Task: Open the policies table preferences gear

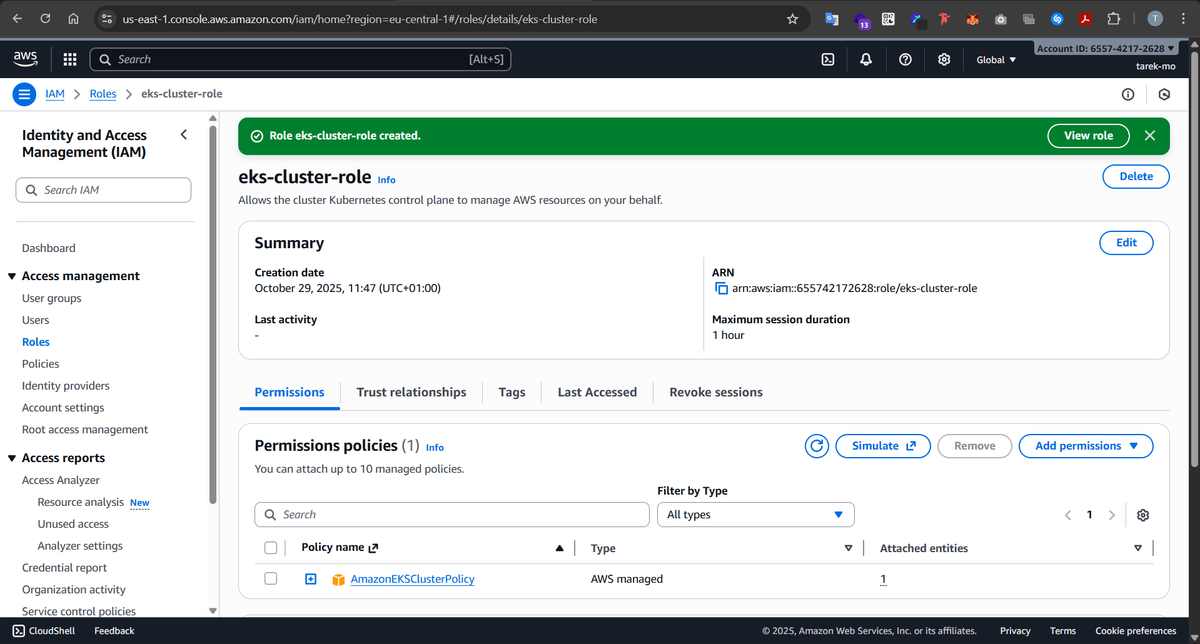Action: point(1143,515)
